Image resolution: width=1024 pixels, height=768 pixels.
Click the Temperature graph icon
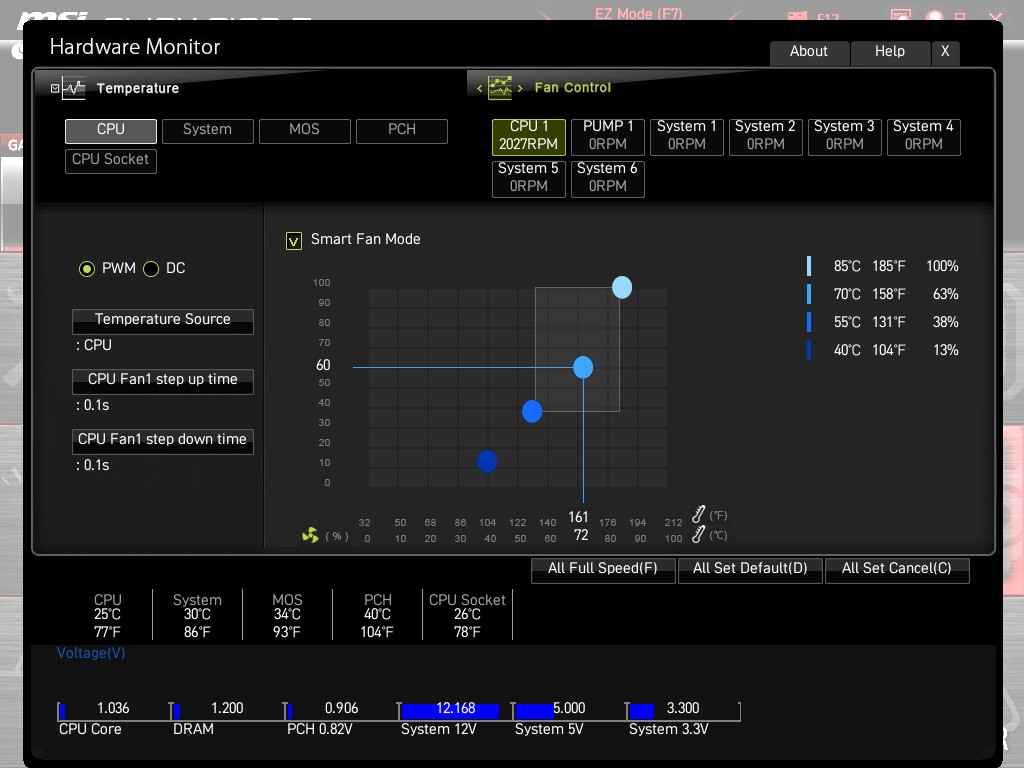(74, 88)
